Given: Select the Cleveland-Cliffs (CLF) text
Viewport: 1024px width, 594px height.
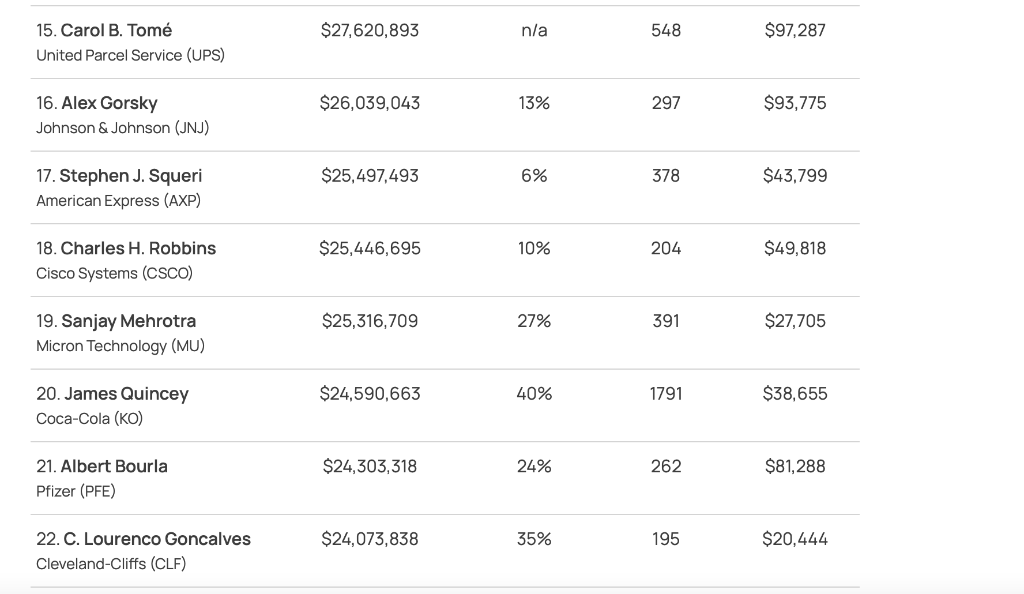Looking at the screenshot, I should (x=111, y=564).
